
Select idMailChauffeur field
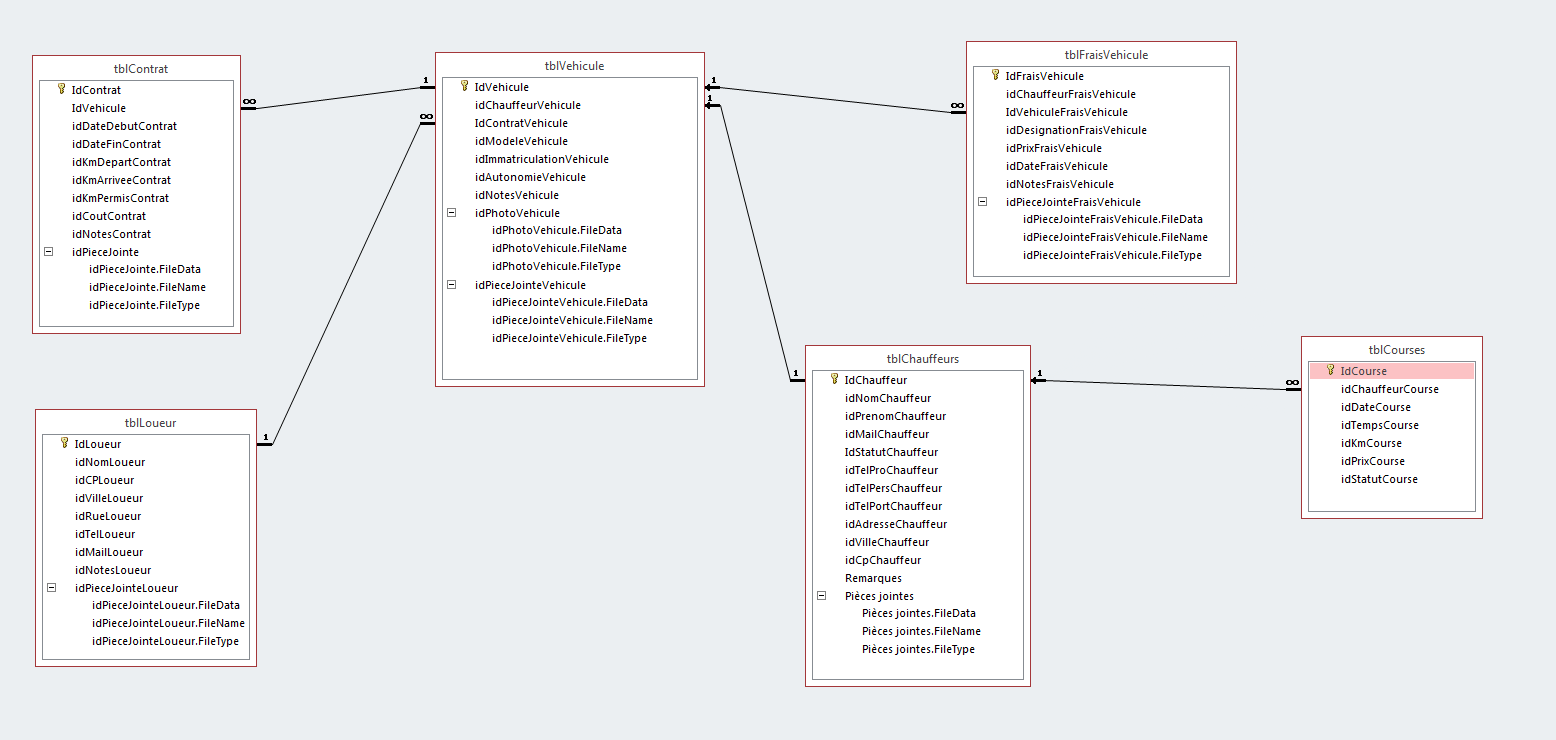pyautogui.click(x=886, y=434)
